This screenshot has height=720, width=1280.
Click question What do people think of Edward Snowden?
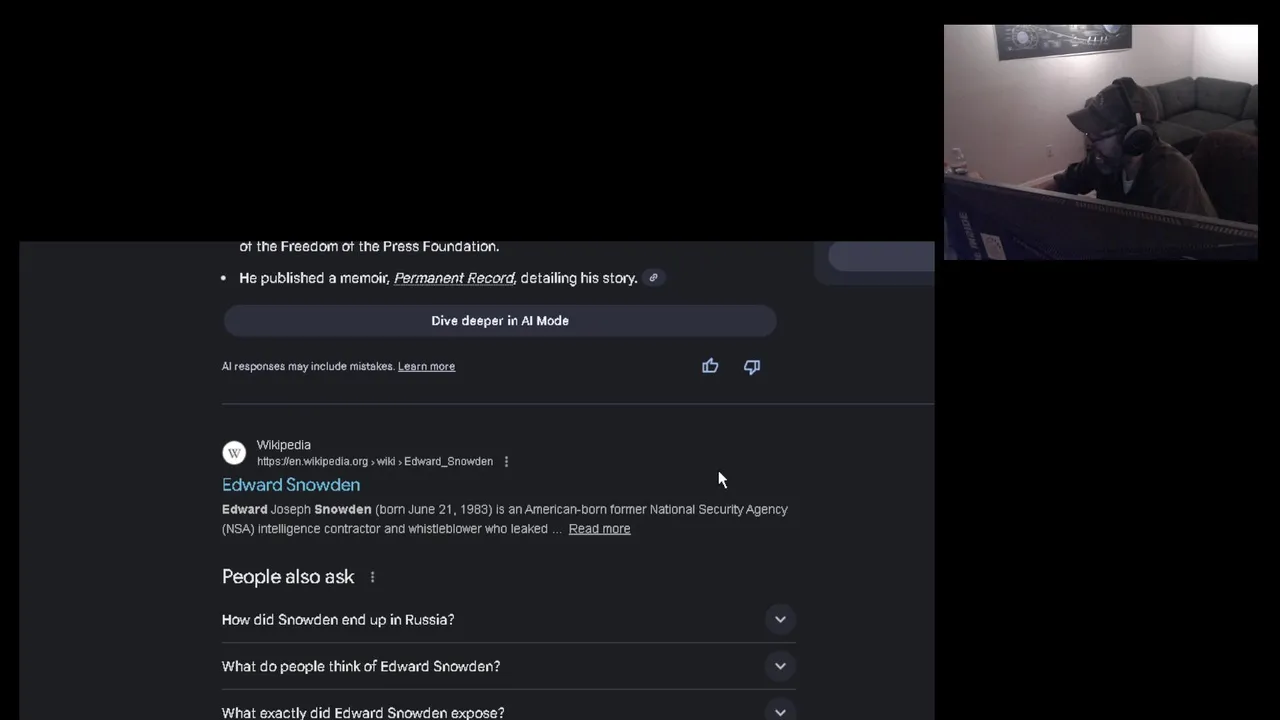[x=361, y=666]
